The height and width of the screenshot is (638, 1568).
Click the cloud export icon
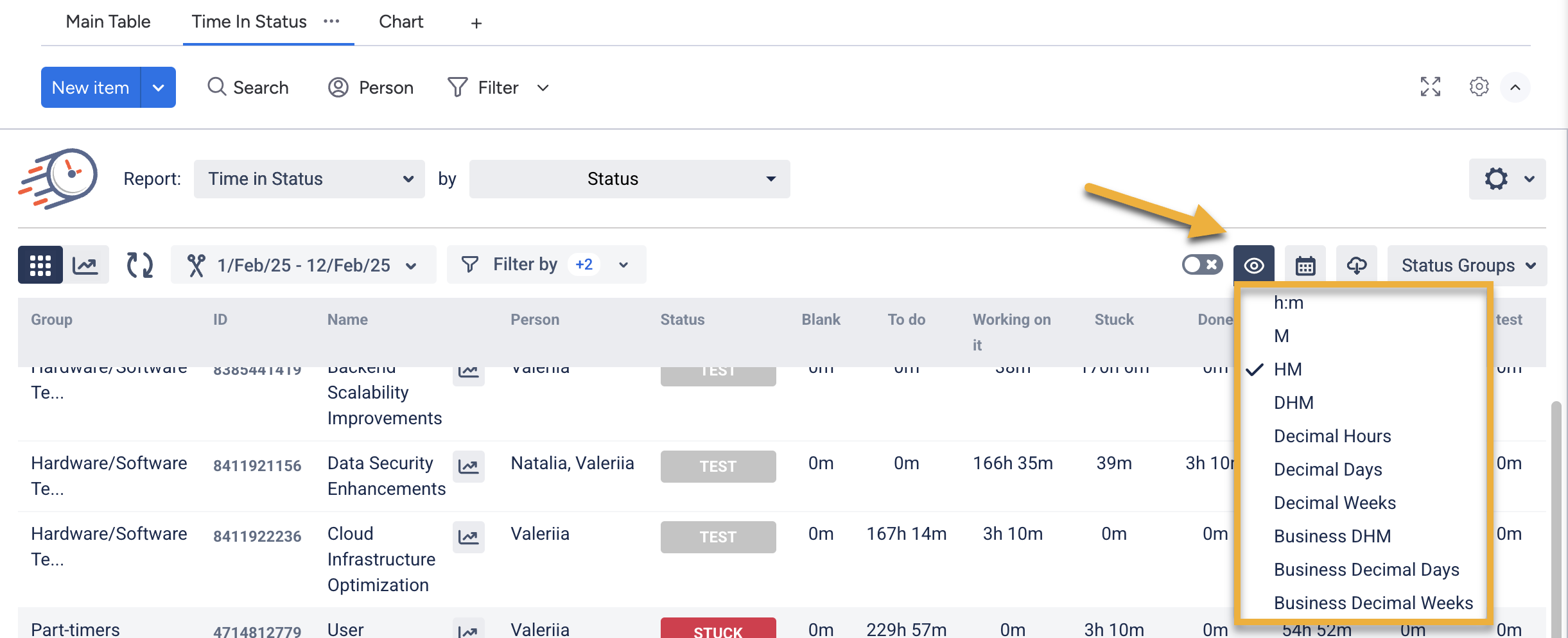coord(1356,265)
